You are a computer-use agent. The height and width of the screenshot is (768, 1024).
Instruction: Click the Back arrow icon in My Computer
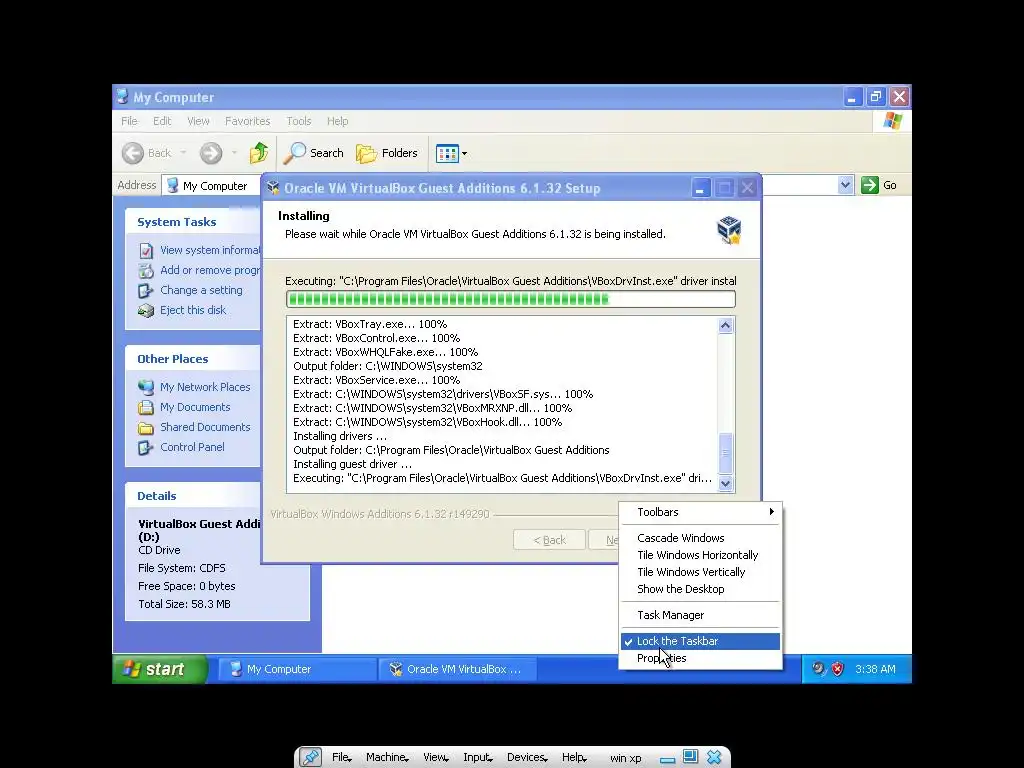133,153
